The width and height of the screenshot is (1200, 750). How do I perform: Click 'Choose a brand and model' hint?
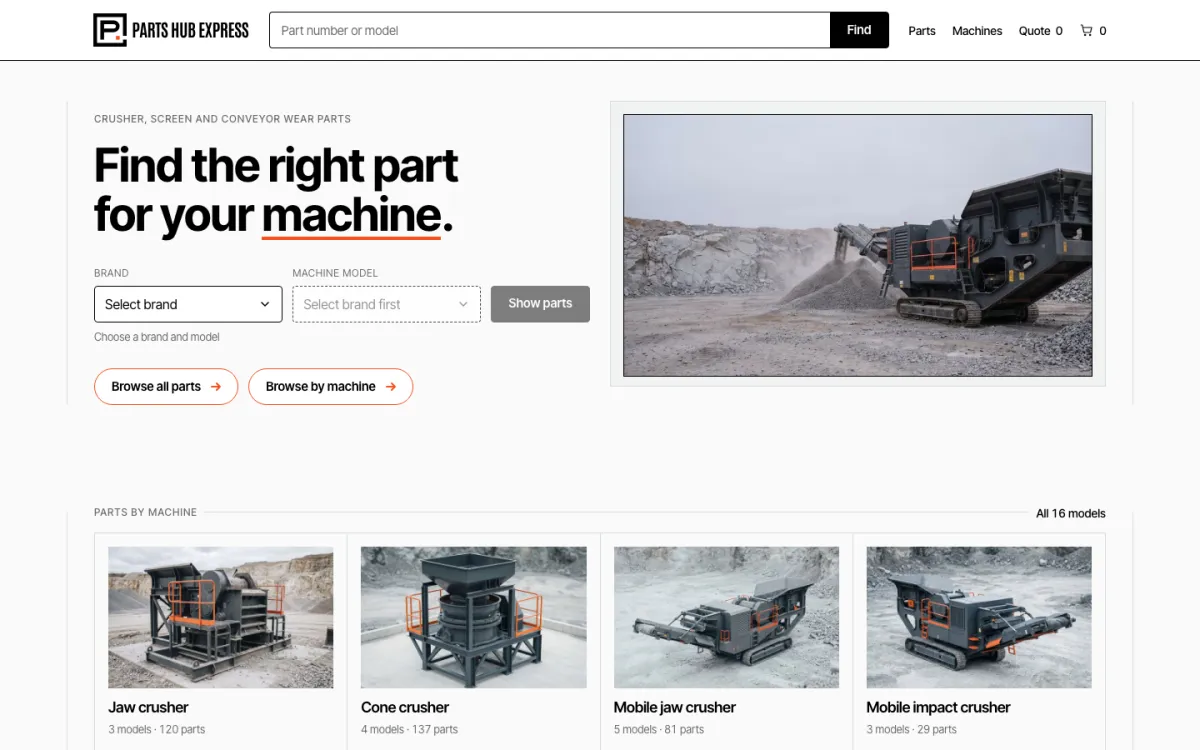click(157, 337)
